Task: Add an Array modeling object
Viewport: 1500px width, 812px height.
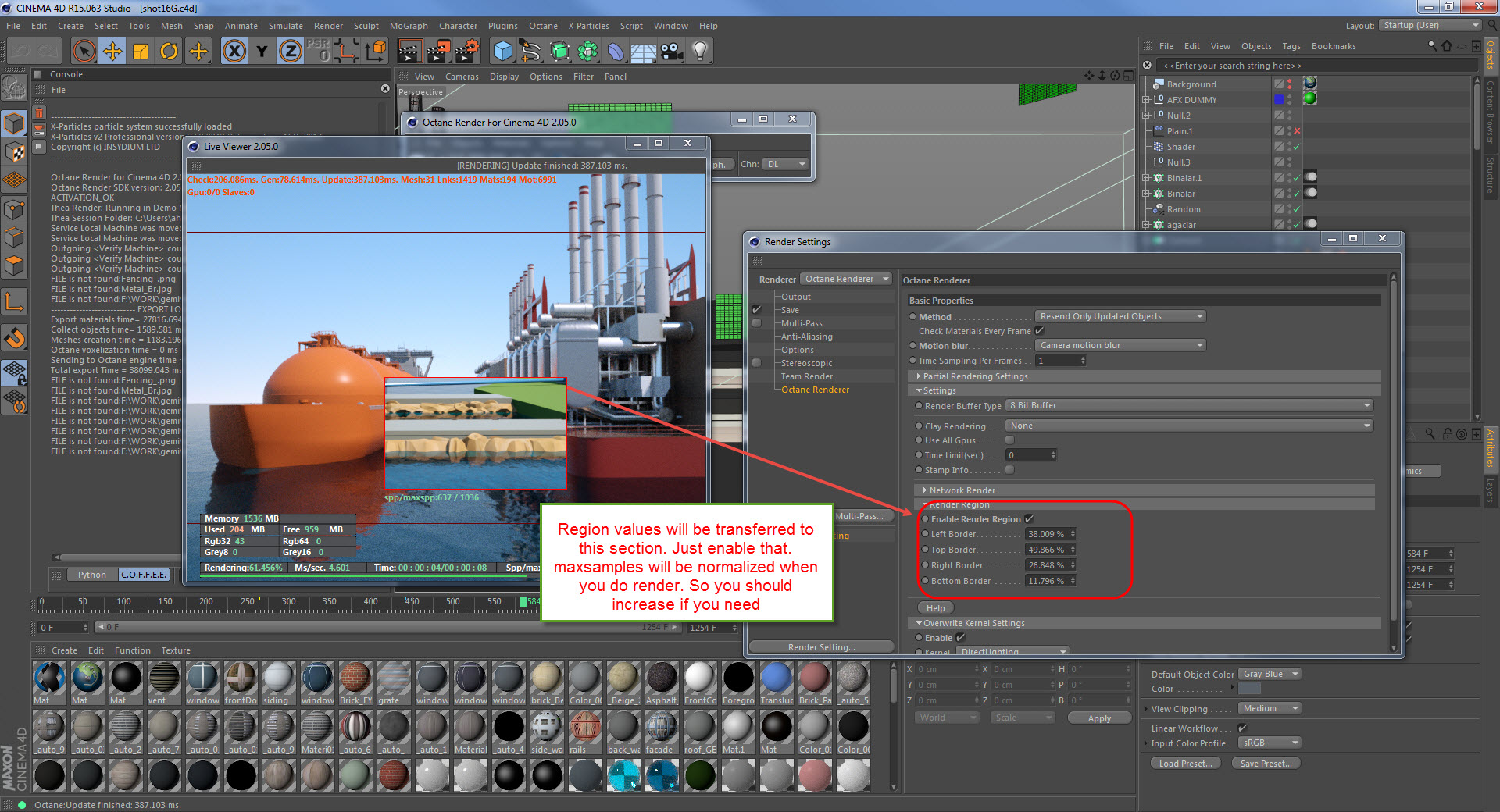Action: (x=587, y=52)
